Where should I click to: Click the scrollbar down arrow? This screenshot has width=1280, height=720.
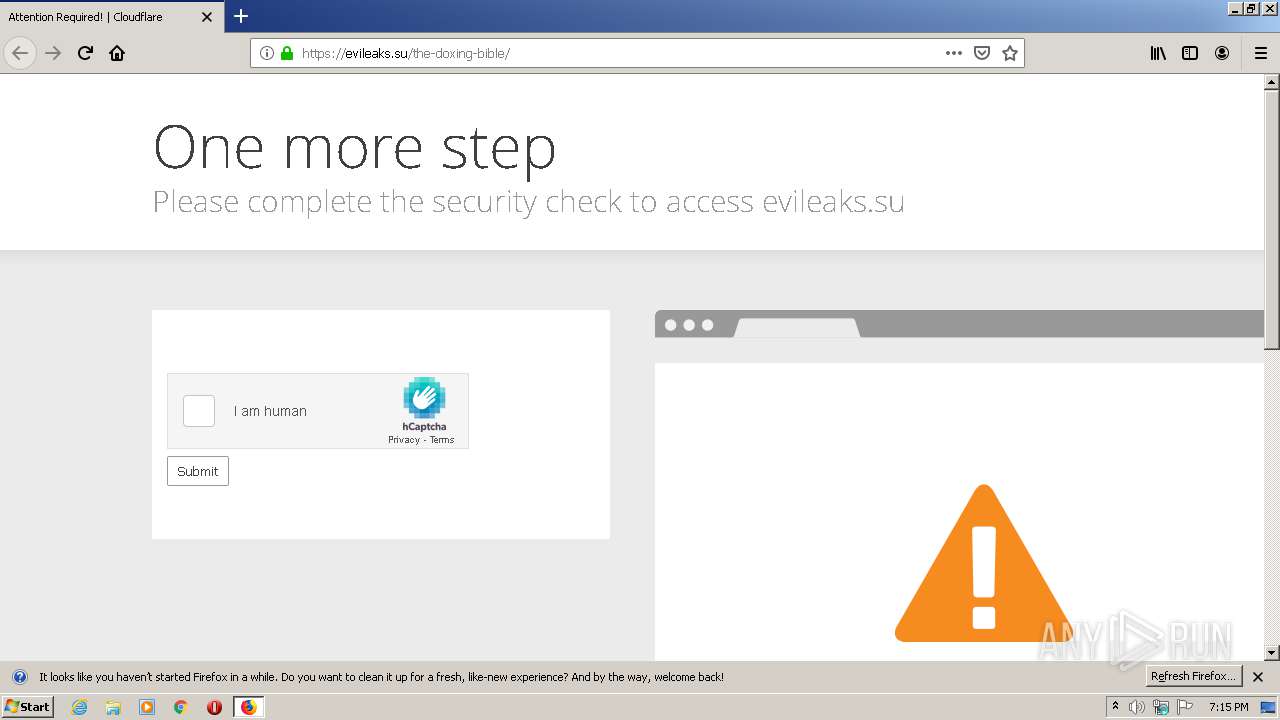(x=1272, y=653)
